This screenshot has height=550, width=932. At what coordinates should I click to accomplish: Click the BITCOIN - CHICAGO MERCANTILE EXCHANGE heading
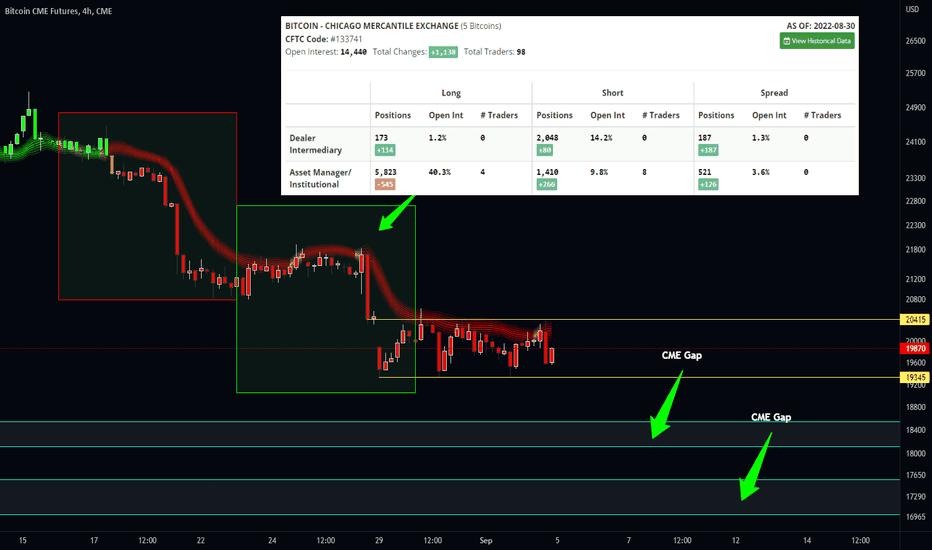pos(371,26)
